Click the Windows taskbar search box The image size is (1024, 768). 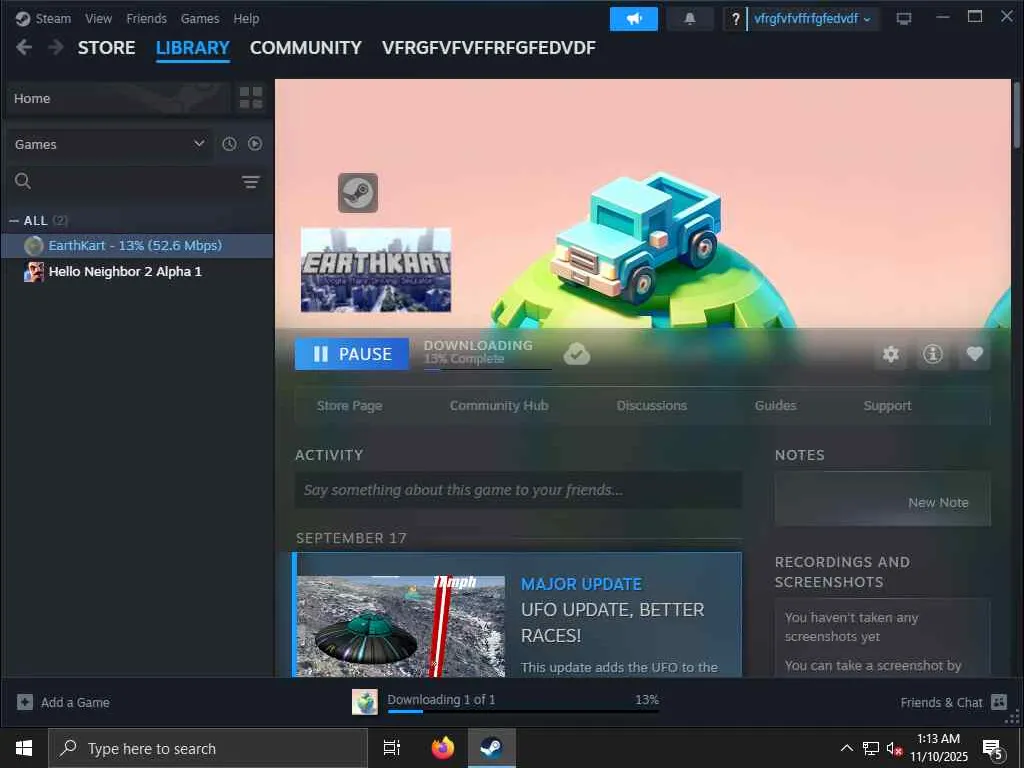tap(208, 748)
